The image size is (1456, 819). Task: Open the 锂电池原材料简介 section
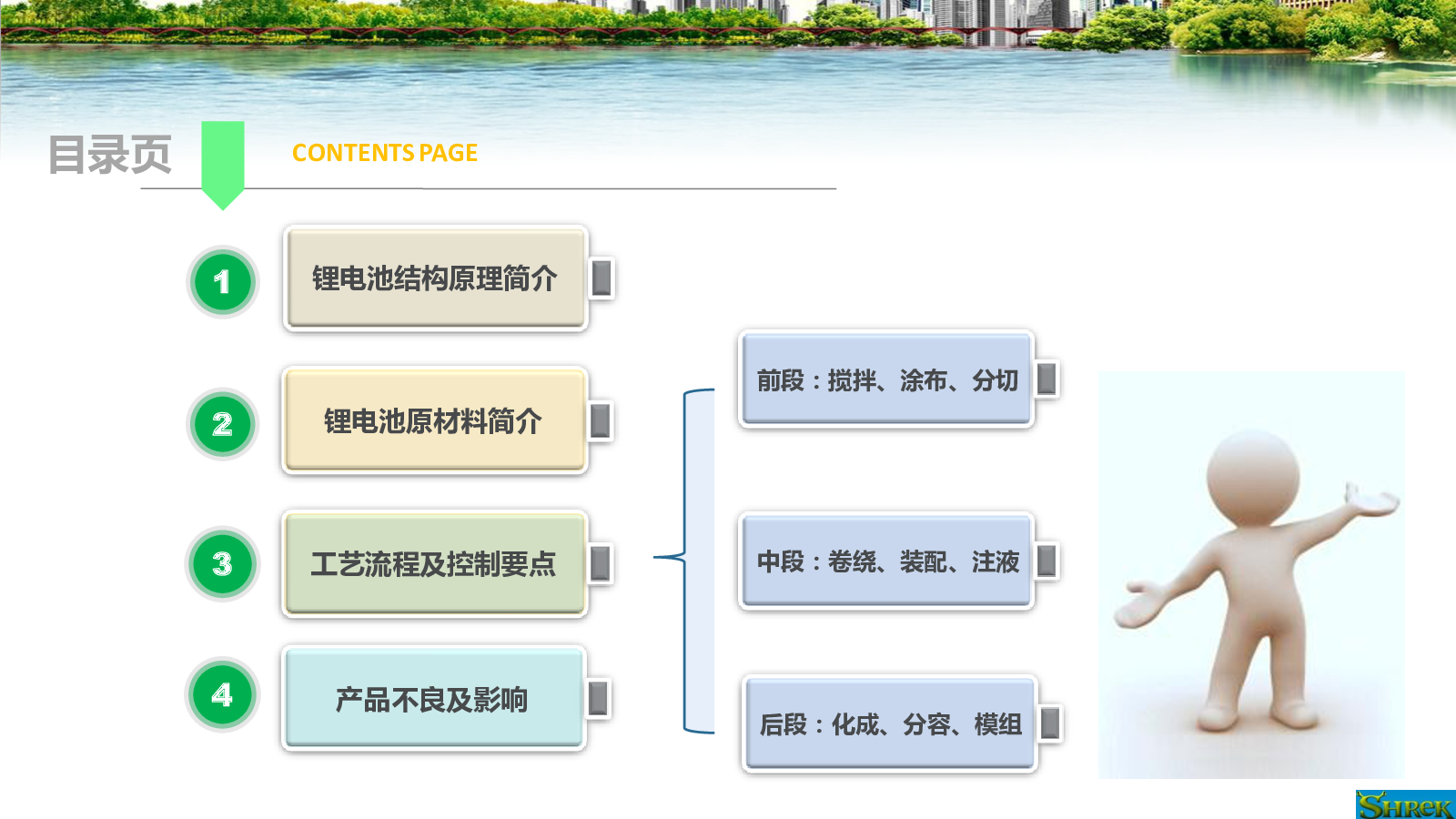433,421
